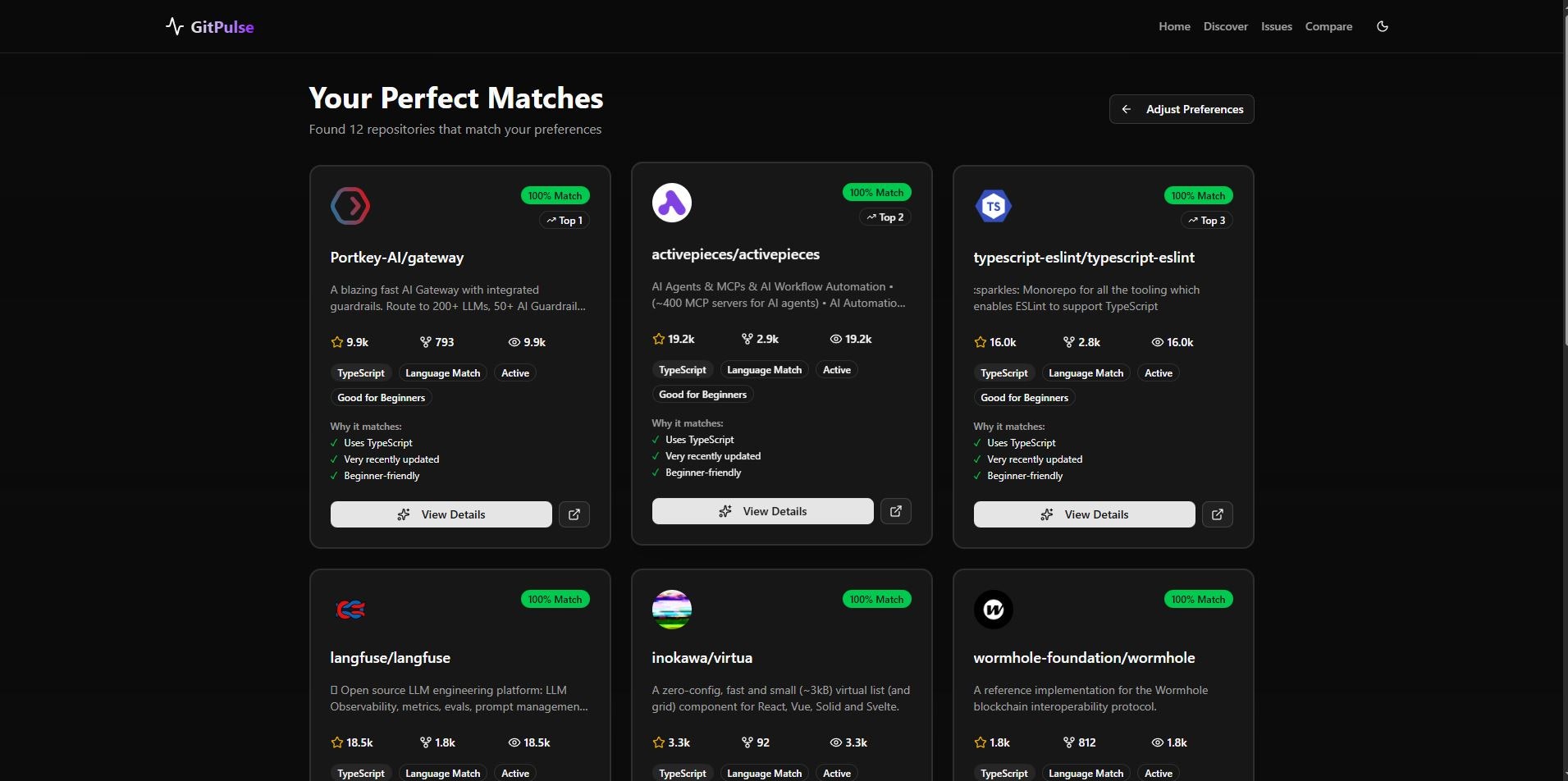This screenshot has height=781, width=1568.
Task: Navigate to Discover in the top menu
Action: click(1225, 25)
